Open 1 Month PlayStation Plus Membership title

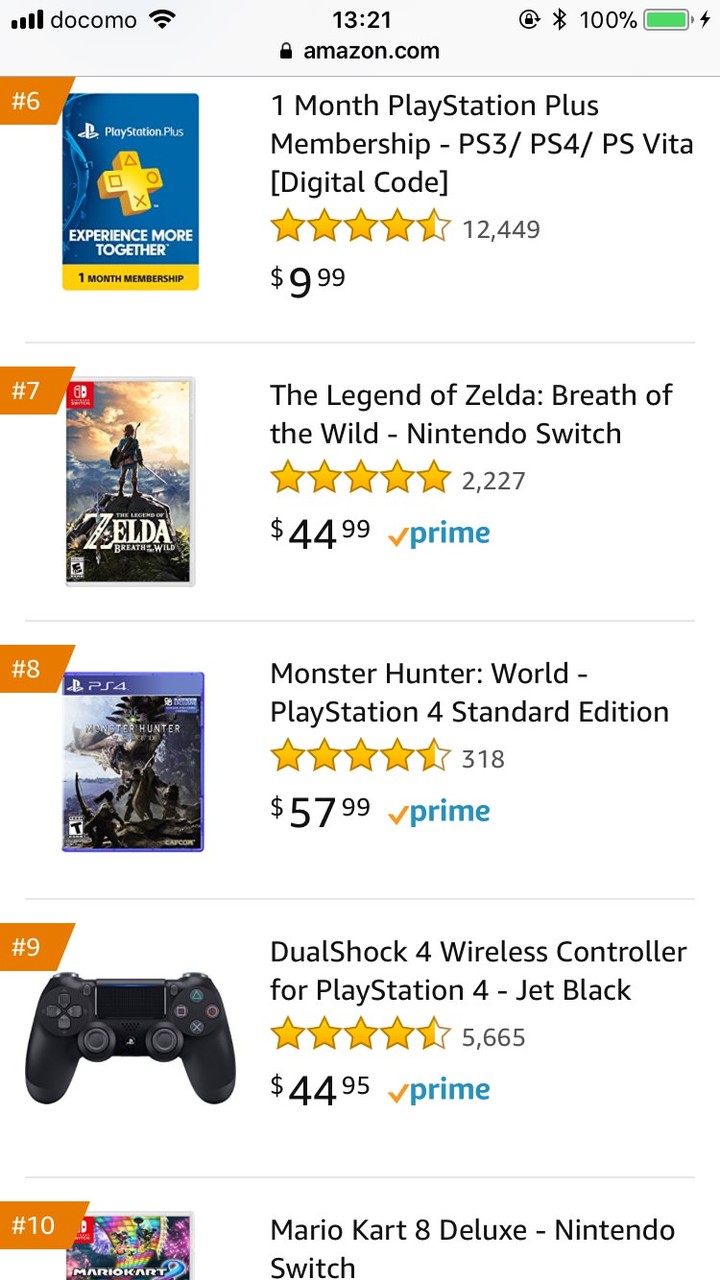480,144
